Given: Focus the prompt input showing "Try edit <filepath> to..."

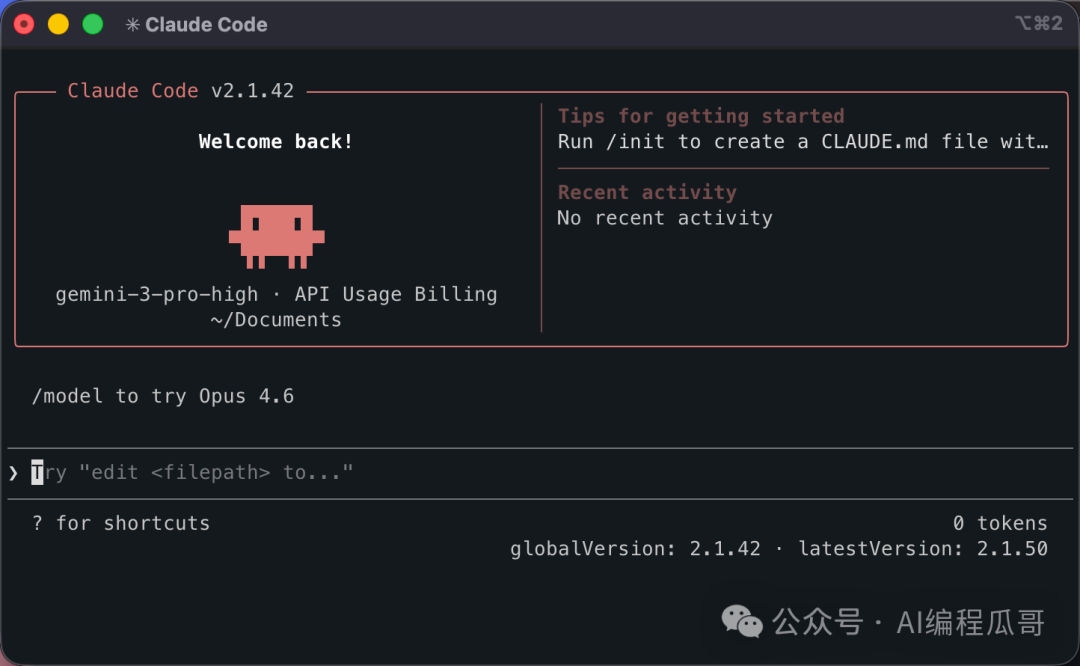Looking at the screenshot, I should (x=541, y=473).
